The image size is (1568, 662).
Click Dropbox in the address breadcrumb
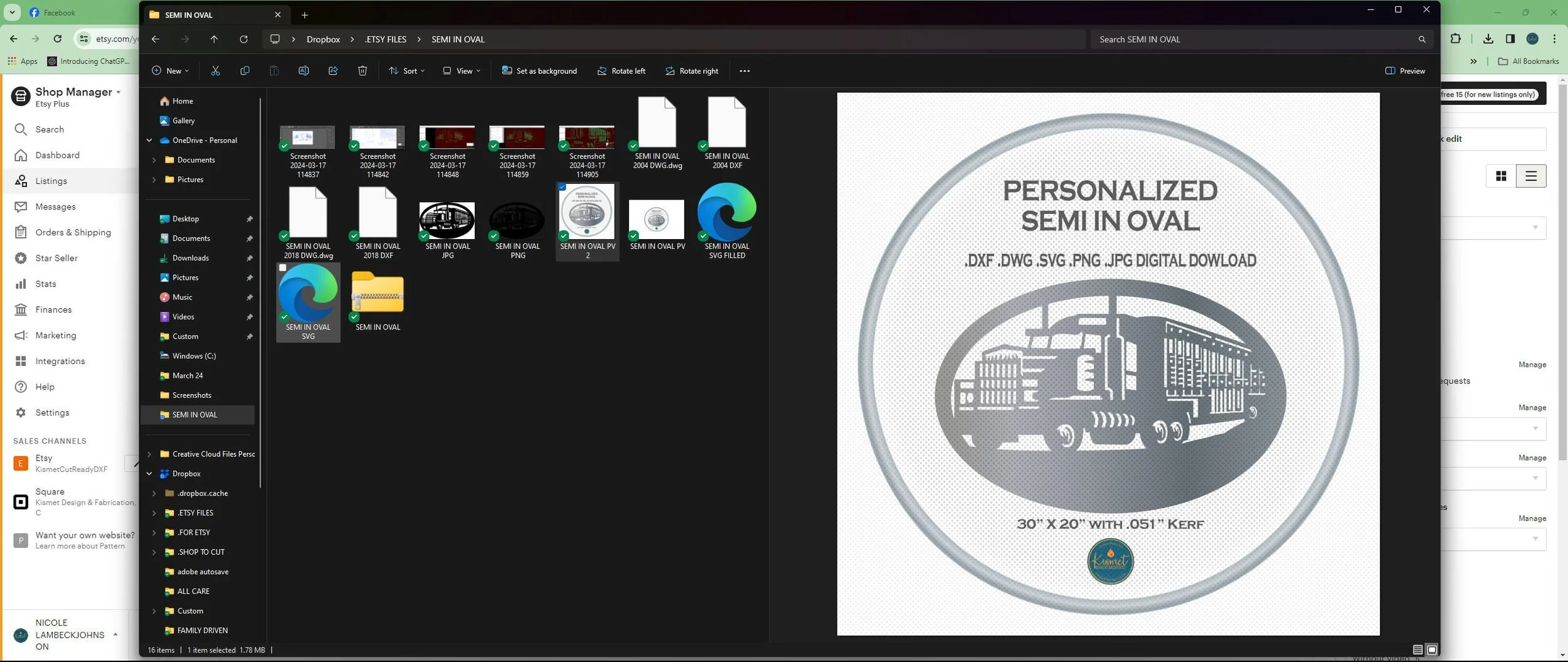[x=323, y=39]
